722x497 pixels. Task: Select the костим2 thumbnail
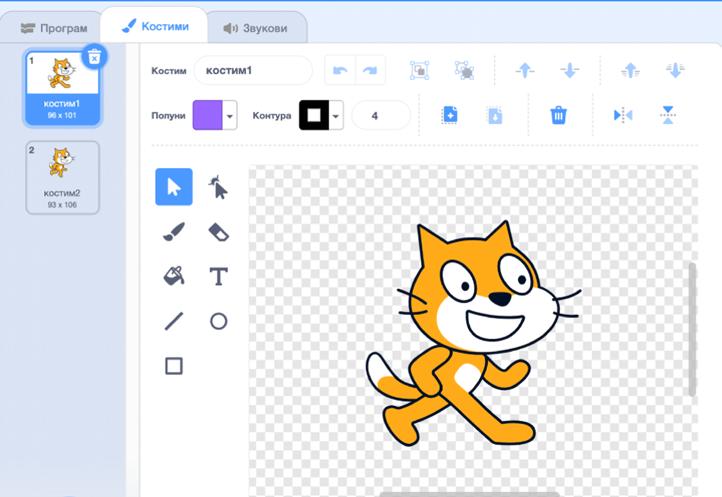tap(62, 177)
